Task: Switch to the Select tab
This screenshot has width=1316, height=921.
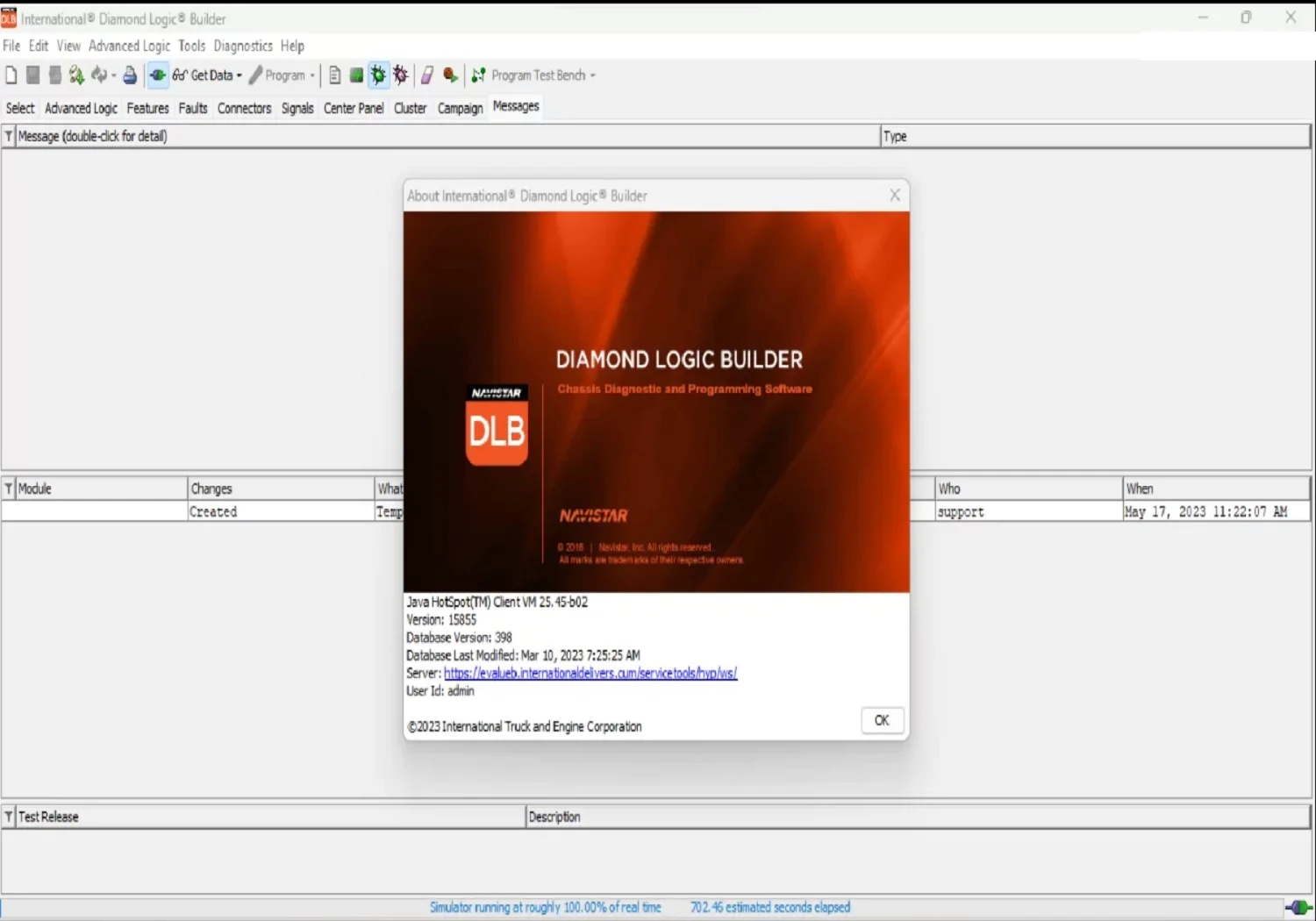Action: click(x=20, y=108)
